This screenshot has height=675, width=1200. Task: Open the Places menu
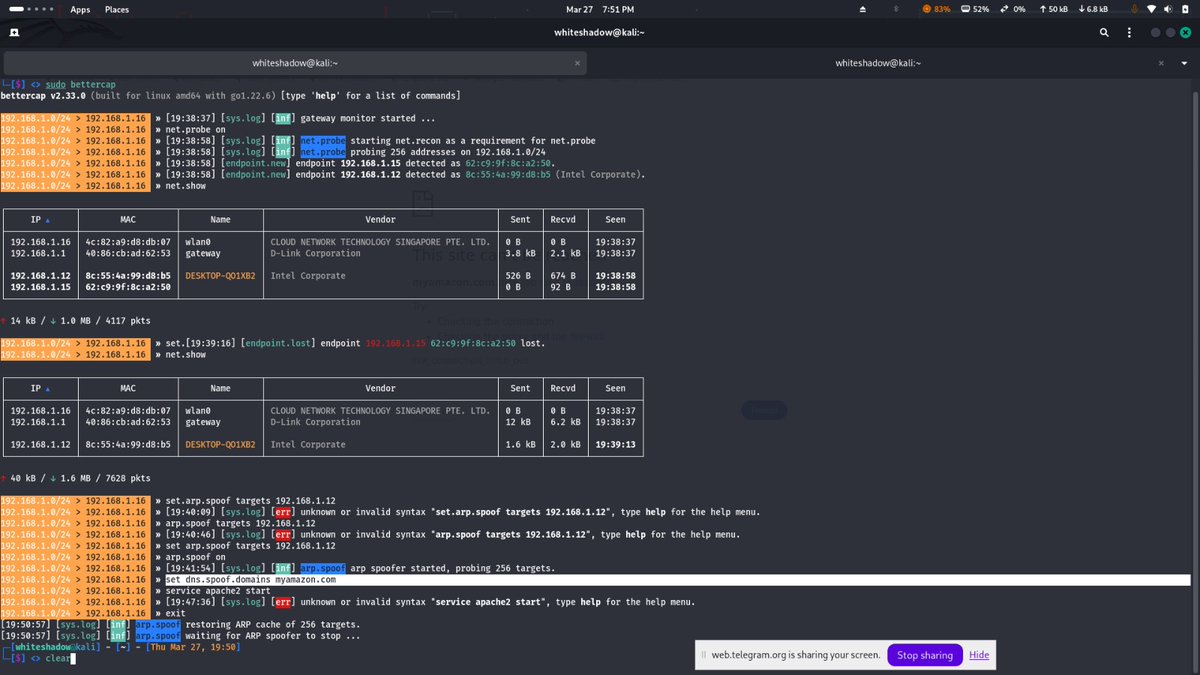[117, 9]
